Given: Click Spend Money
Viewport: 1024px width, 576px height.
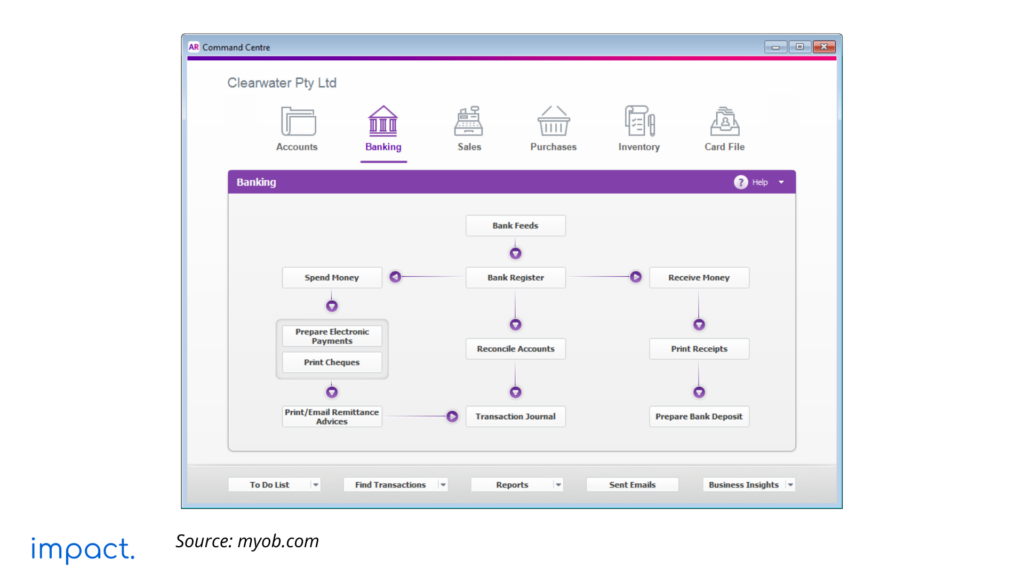Looking at the screenshot, I should [x=332, y=278].
